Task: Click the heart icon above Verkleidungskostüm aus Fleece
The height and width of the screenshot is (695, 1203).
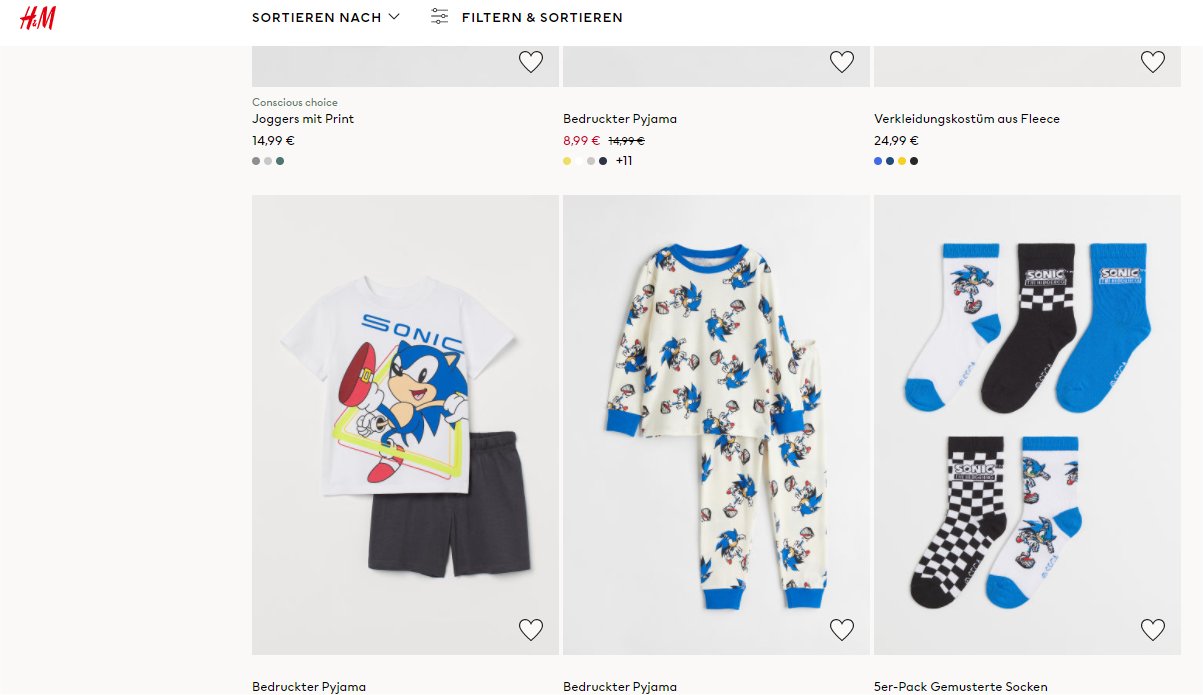Action: tap(1153, 62)
